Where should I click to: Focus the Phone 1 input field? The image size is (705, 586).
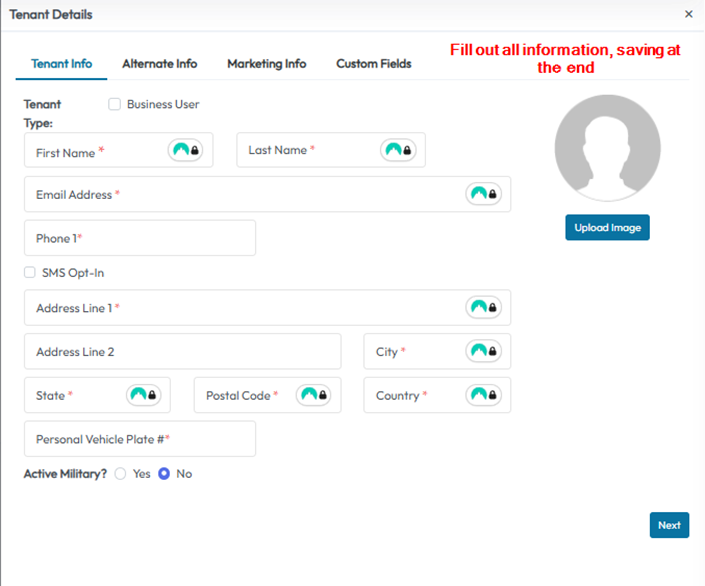click(x=140, y=238)
